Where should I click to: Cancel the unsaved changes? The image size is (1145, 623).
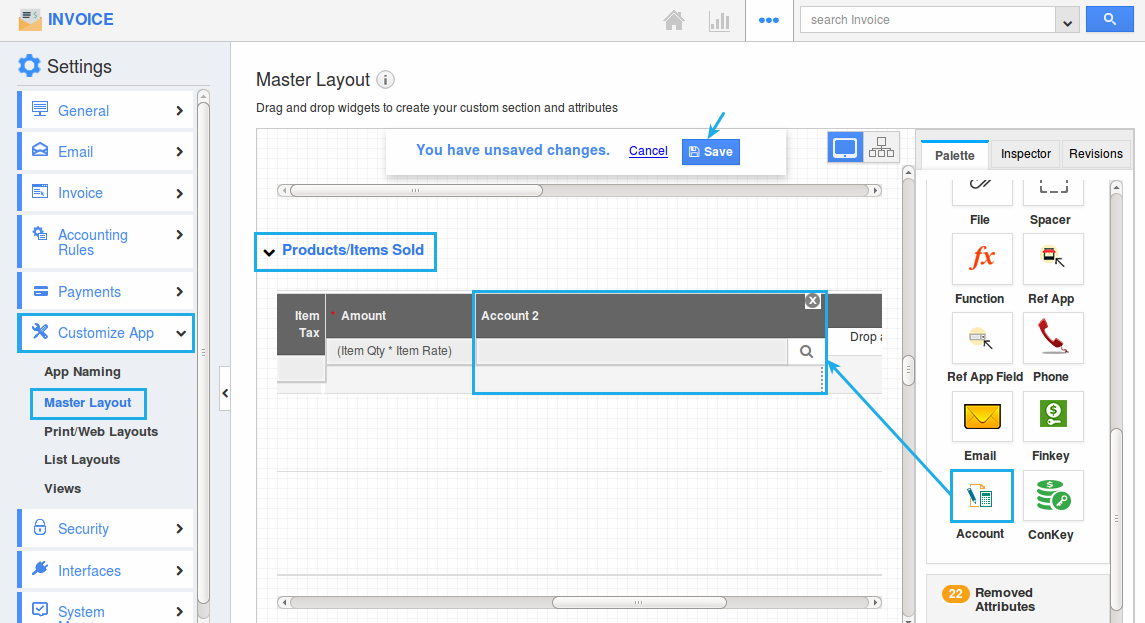pos(648,150)
